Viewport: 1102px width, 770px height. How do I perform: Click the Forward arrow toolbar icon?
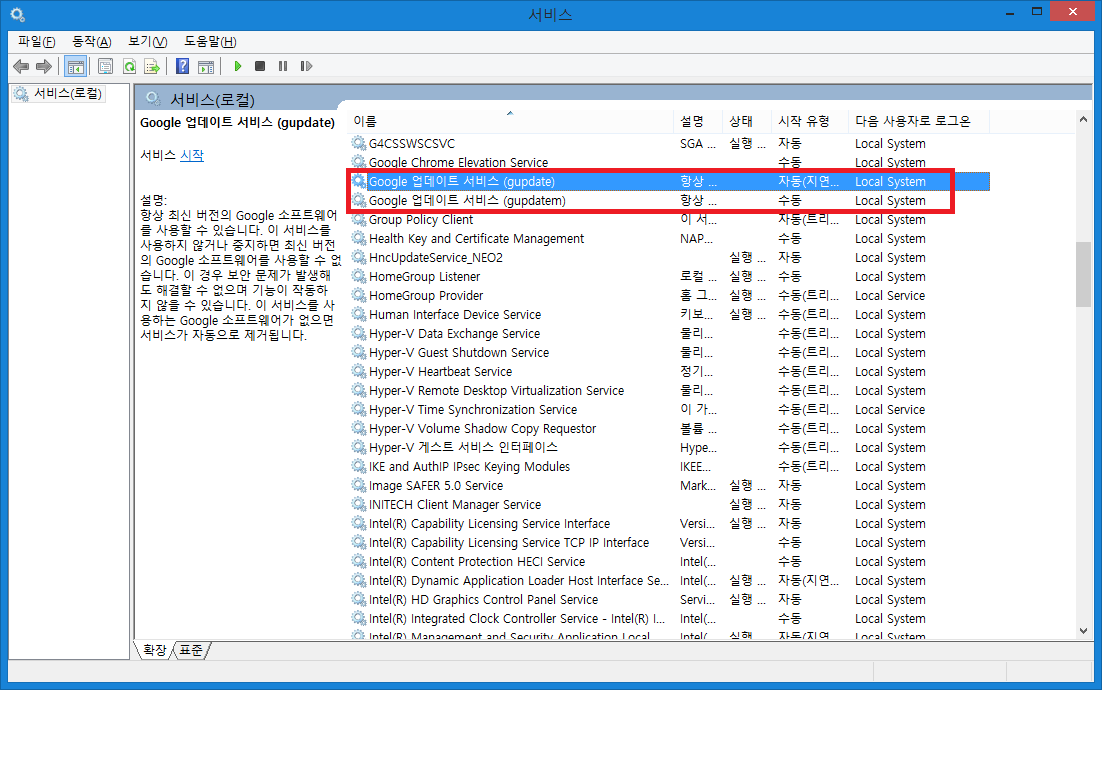point(44,66)
